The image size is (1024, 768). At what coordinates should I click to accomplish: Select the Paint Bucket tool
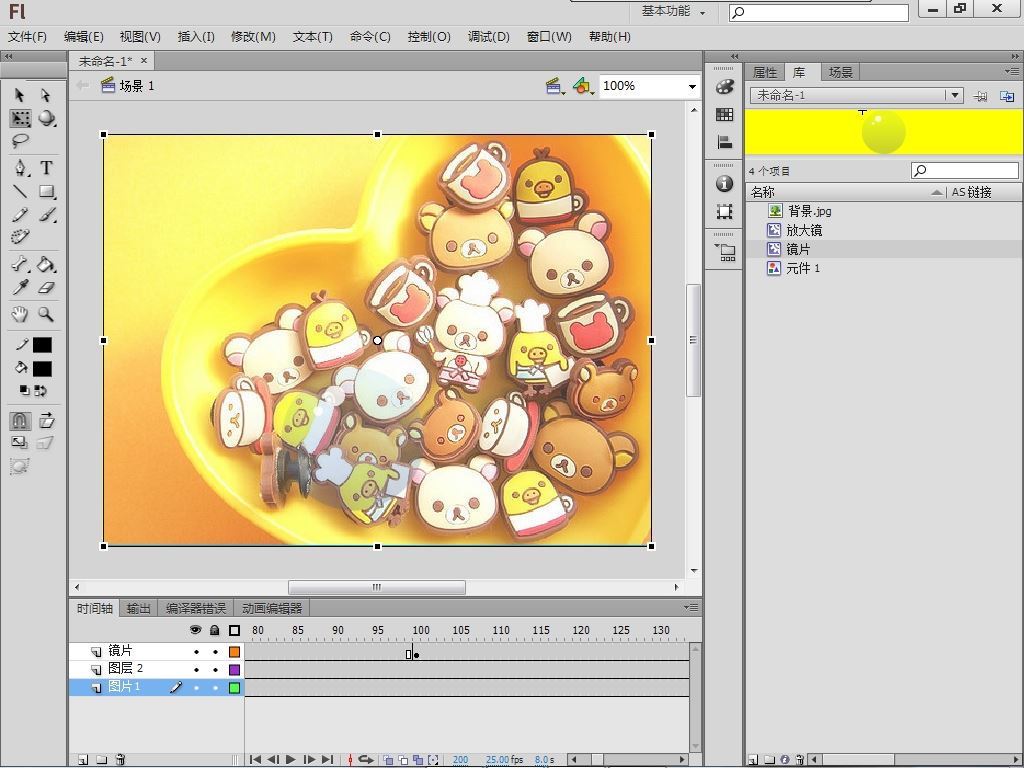pos(46,264)
